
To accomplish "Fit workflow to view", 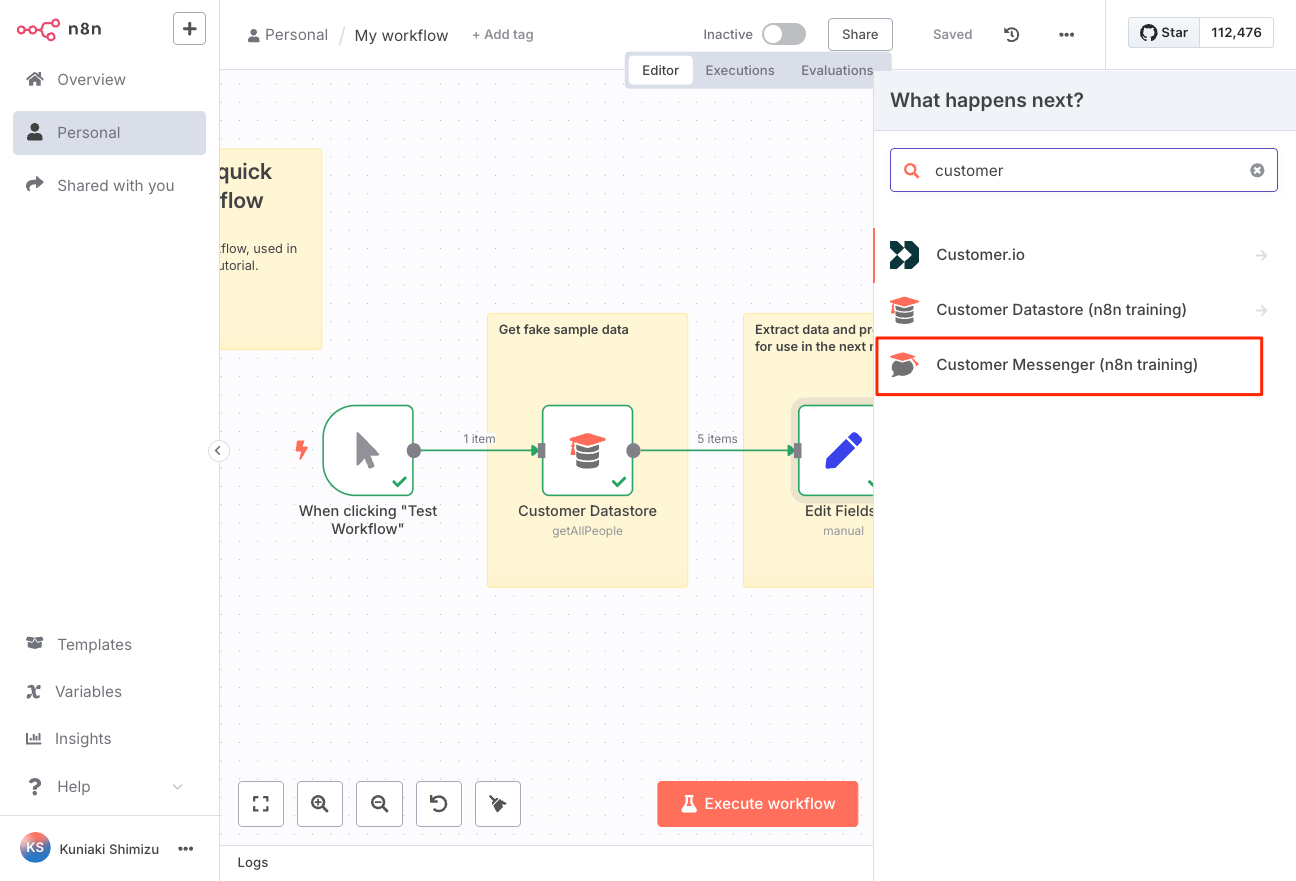I will coord(261,804).
